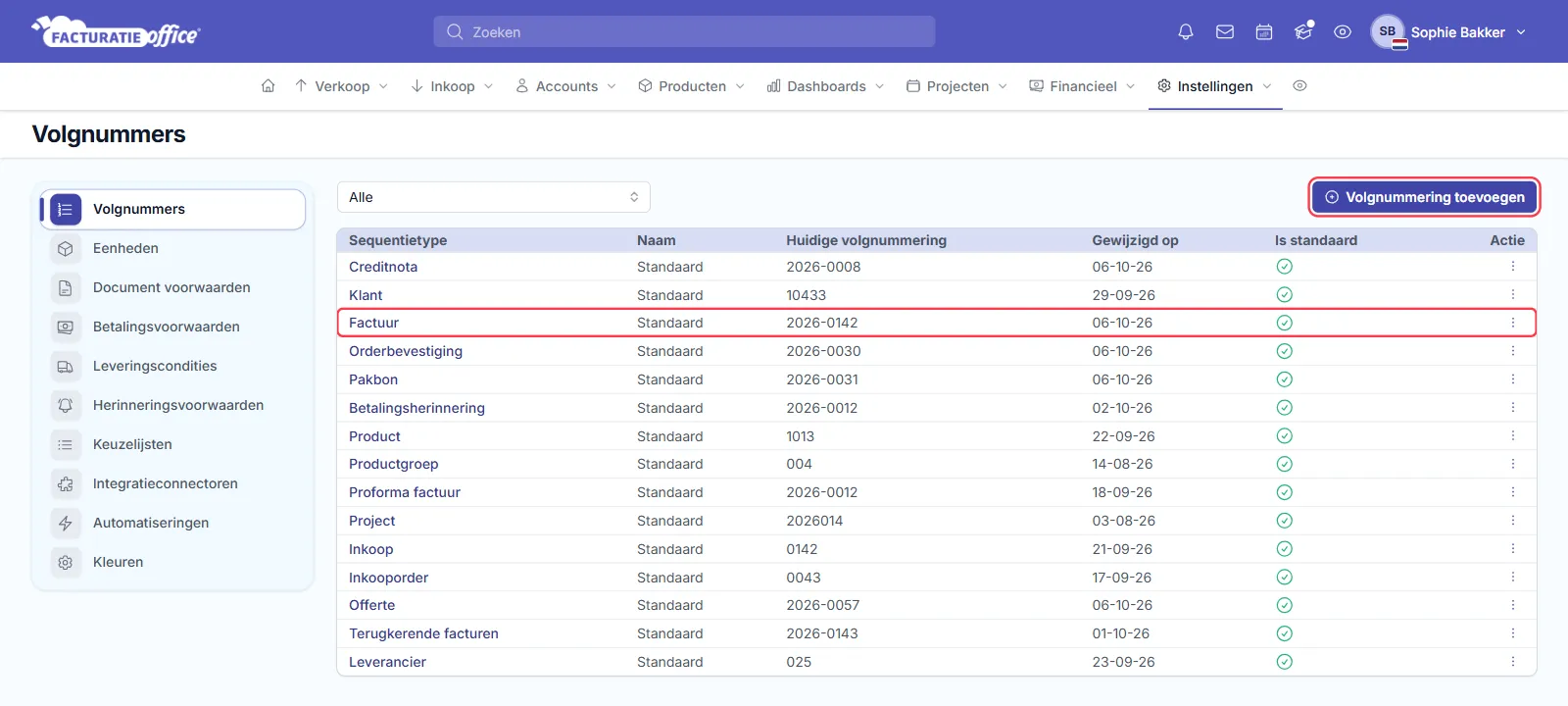
Task: Open the action menu for the Leverancier row
Action: click(1513, 662)
